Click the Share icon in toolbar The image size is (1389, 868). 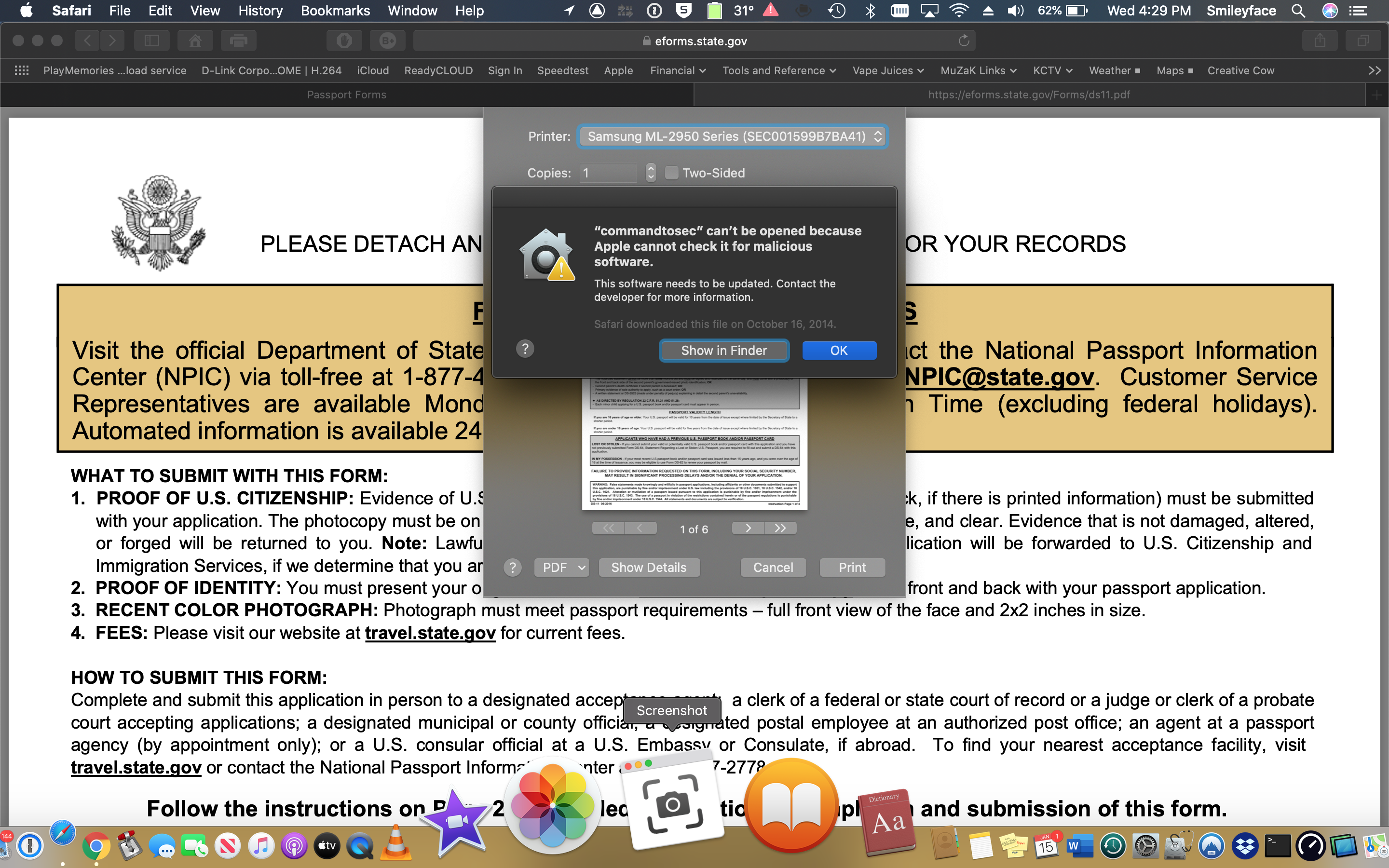[x=1320, y=41]
